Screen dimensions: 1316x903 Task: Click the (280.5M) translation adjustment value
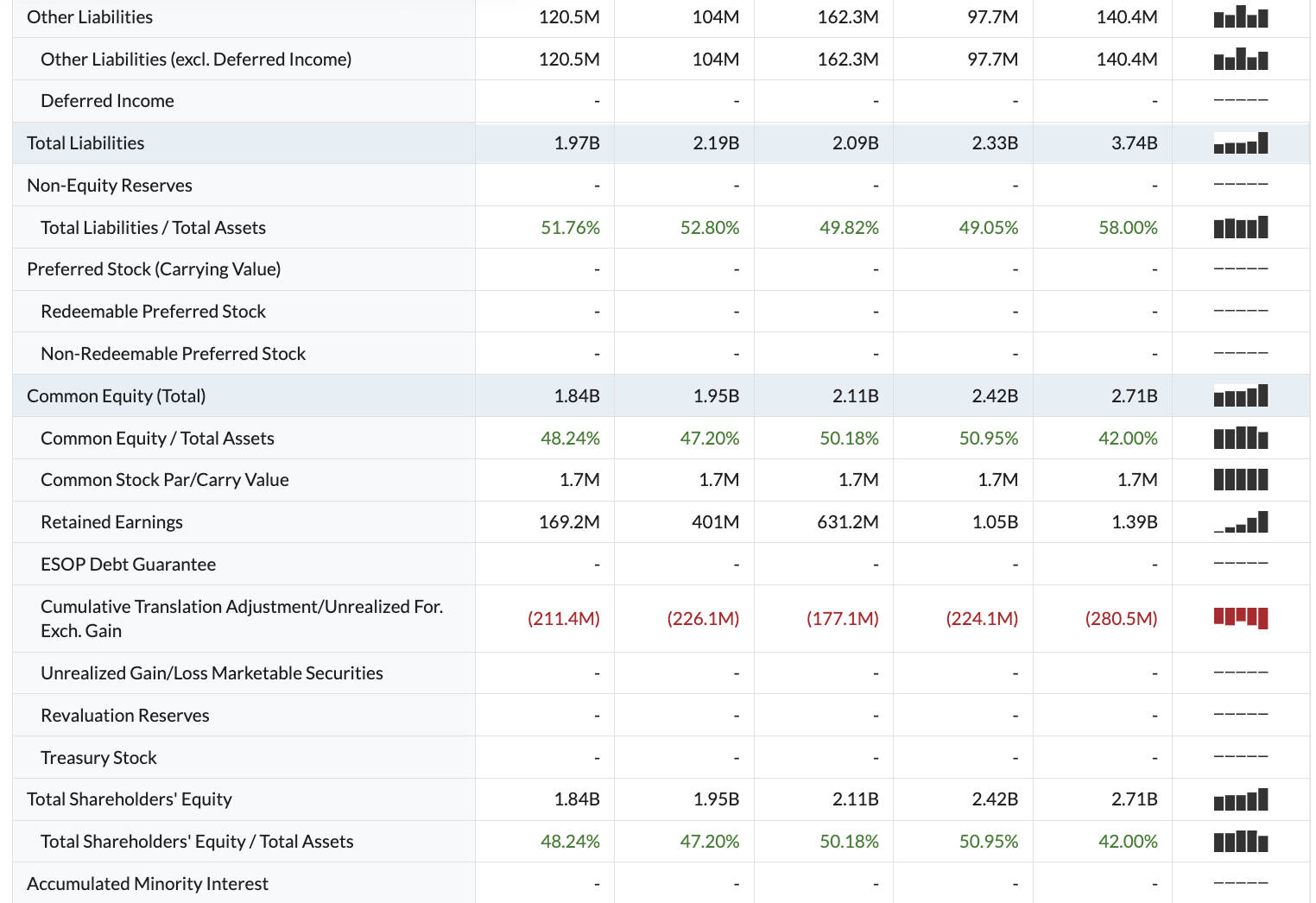[x=1121, y=618]
